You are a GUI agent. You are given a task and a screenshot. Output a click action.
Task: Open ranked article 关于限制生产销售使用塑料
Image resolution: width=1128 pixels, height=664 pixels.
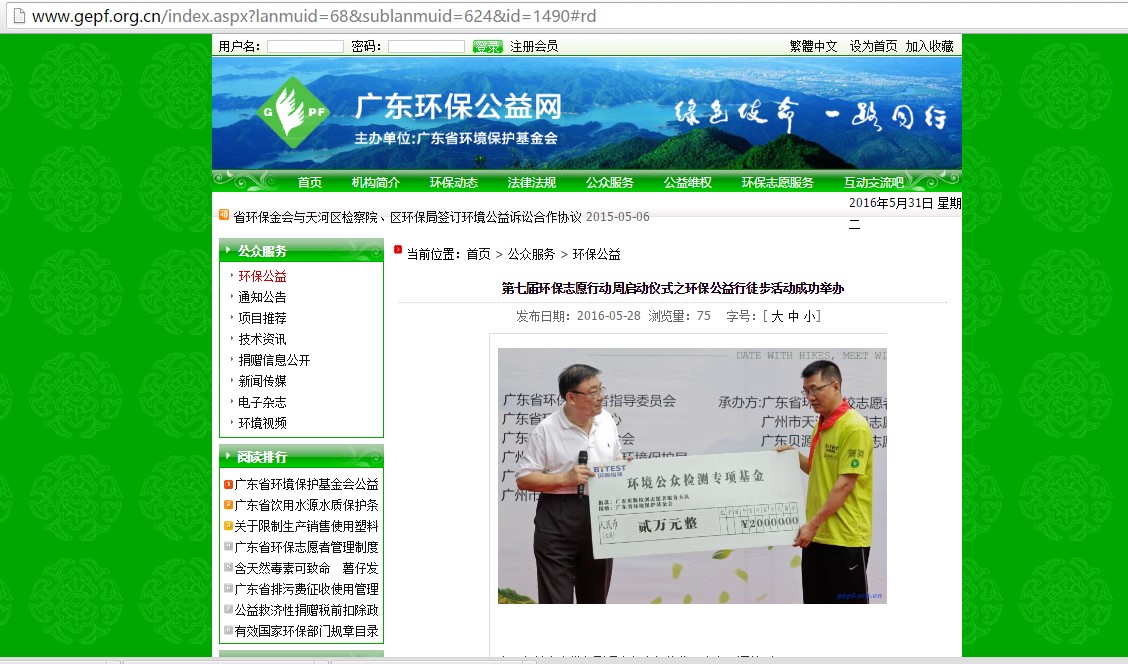(306, 526)
